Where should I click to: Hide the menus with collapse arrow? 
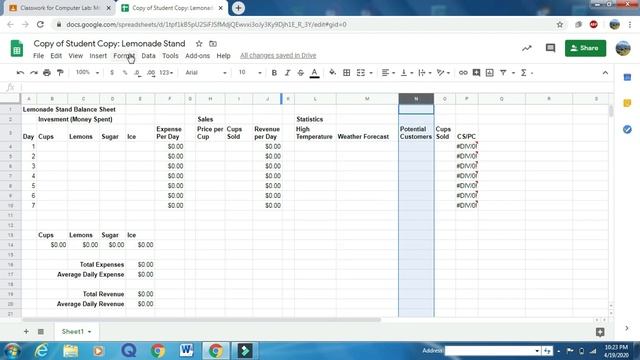[605, 73]
